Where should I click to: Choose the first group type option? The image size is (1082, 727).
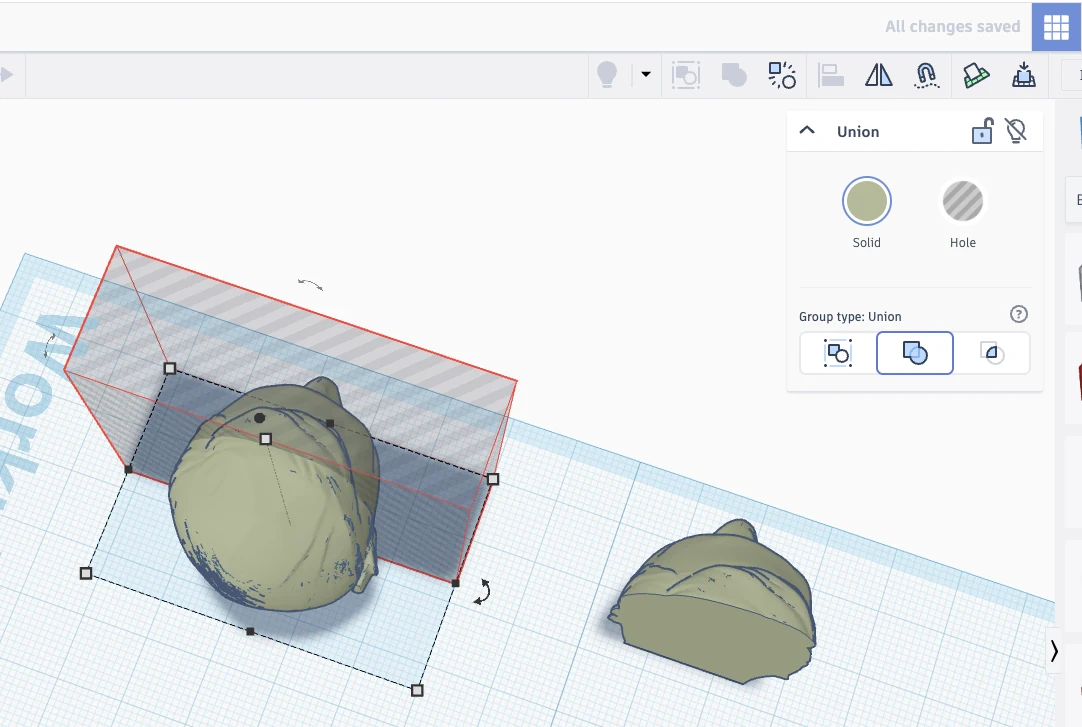(838, 353)
